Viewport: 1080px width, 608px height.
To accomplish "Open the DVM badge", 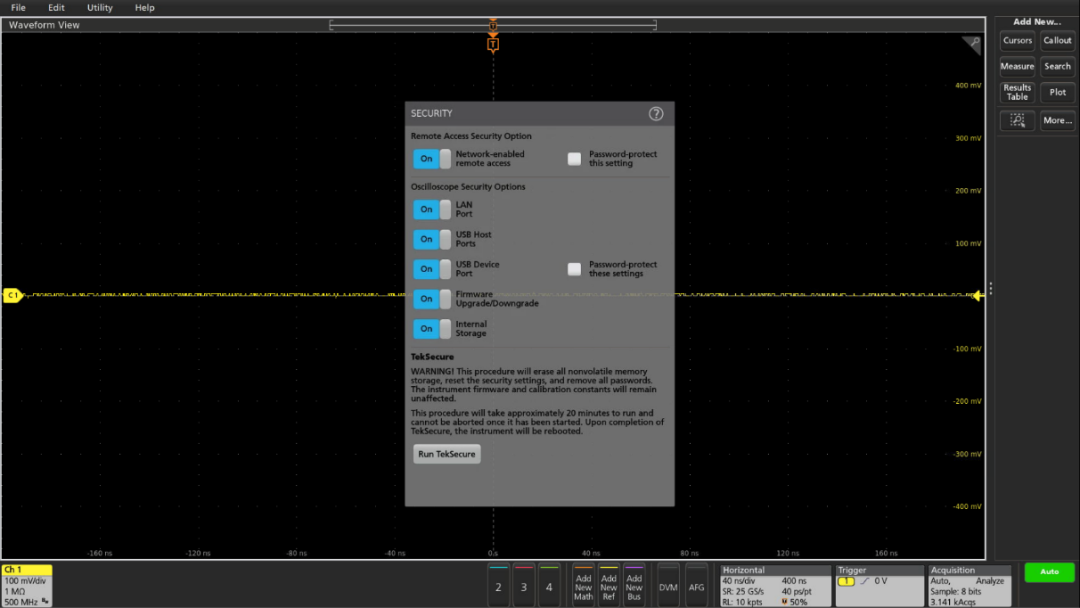I will coord(667,587).
